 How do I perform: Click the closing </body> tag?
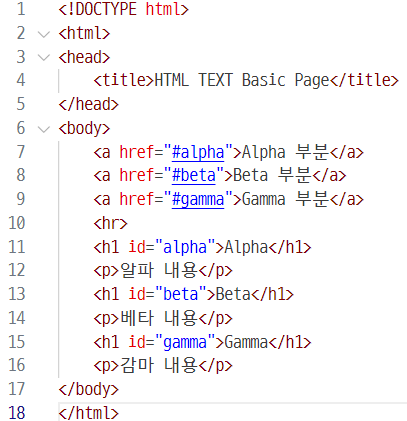[89, 390]
